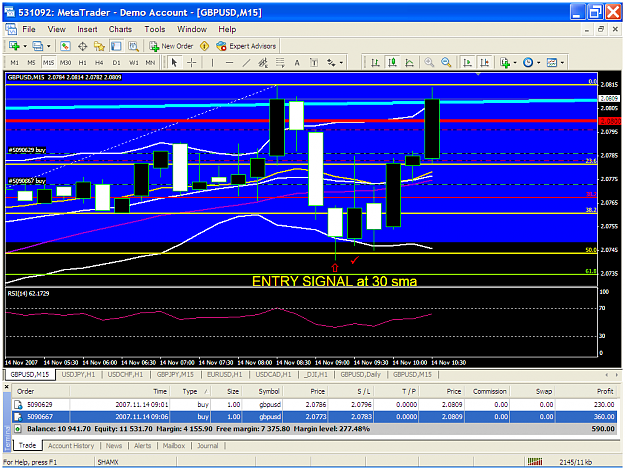The image size is (625, 470).
Task: Expand the Templates dropdown
Action: [562, 63]
